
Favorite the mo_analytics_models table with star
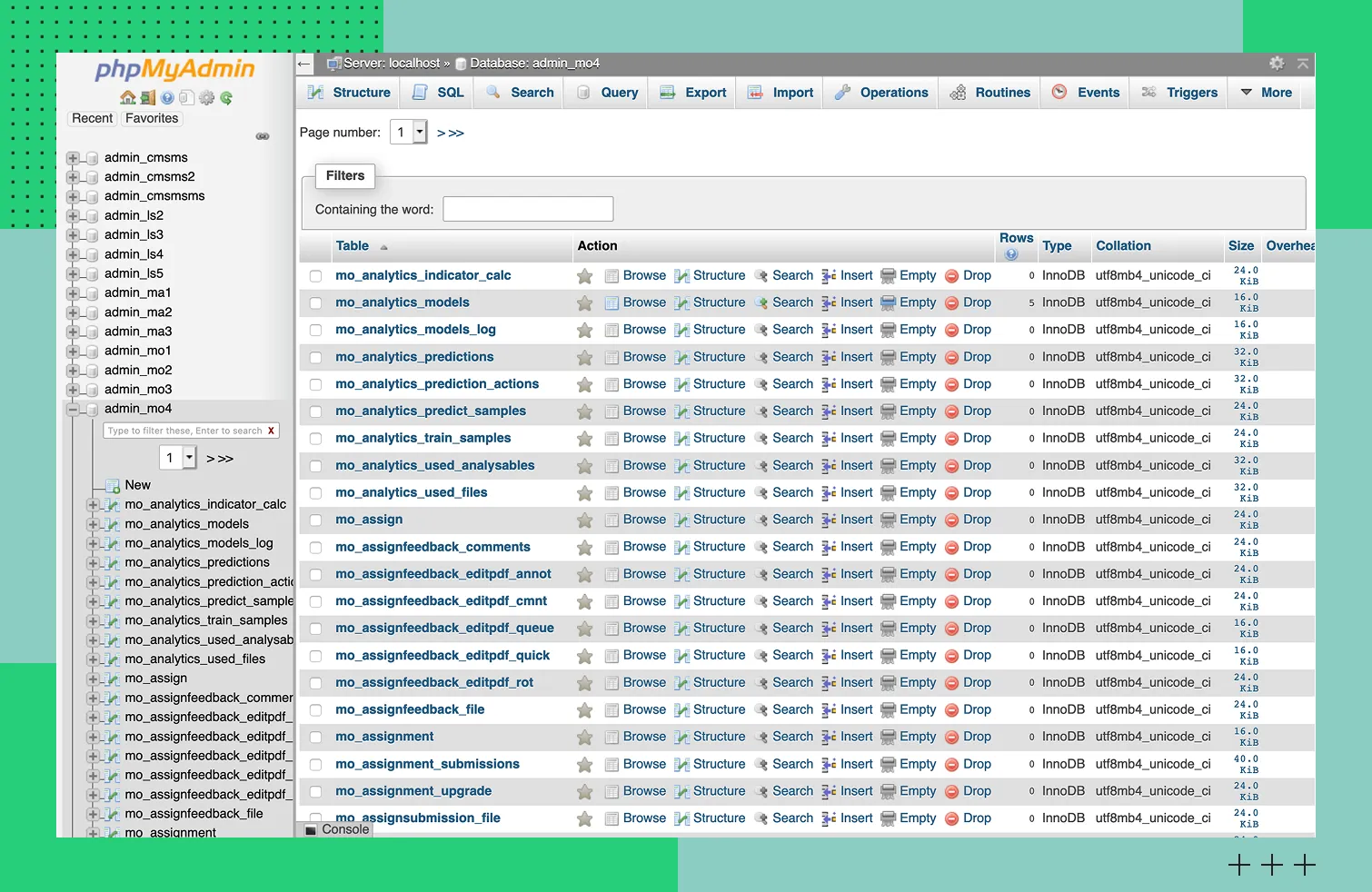click(x=584, y=303)
